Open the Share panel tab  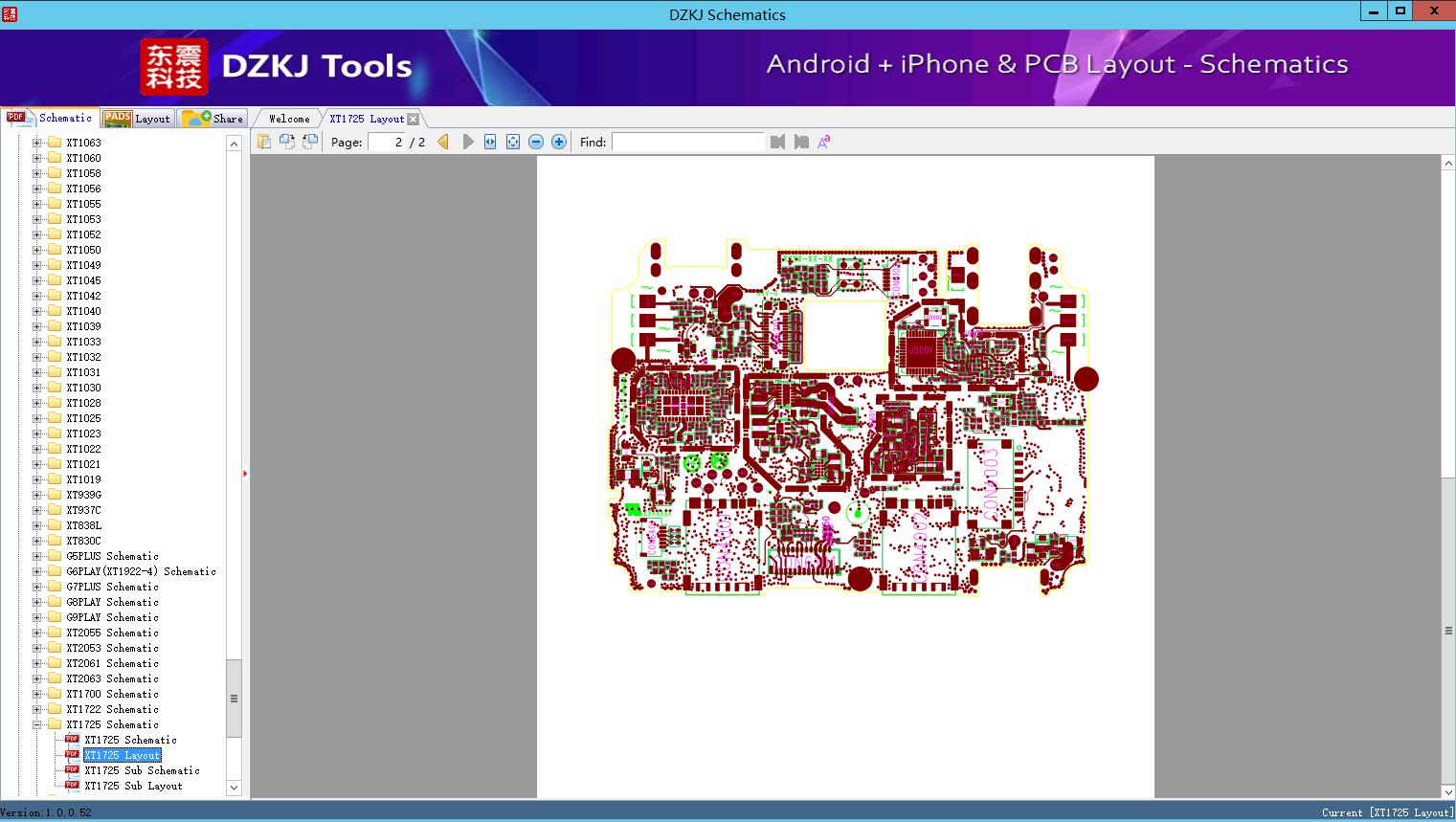tap(213, 118)
